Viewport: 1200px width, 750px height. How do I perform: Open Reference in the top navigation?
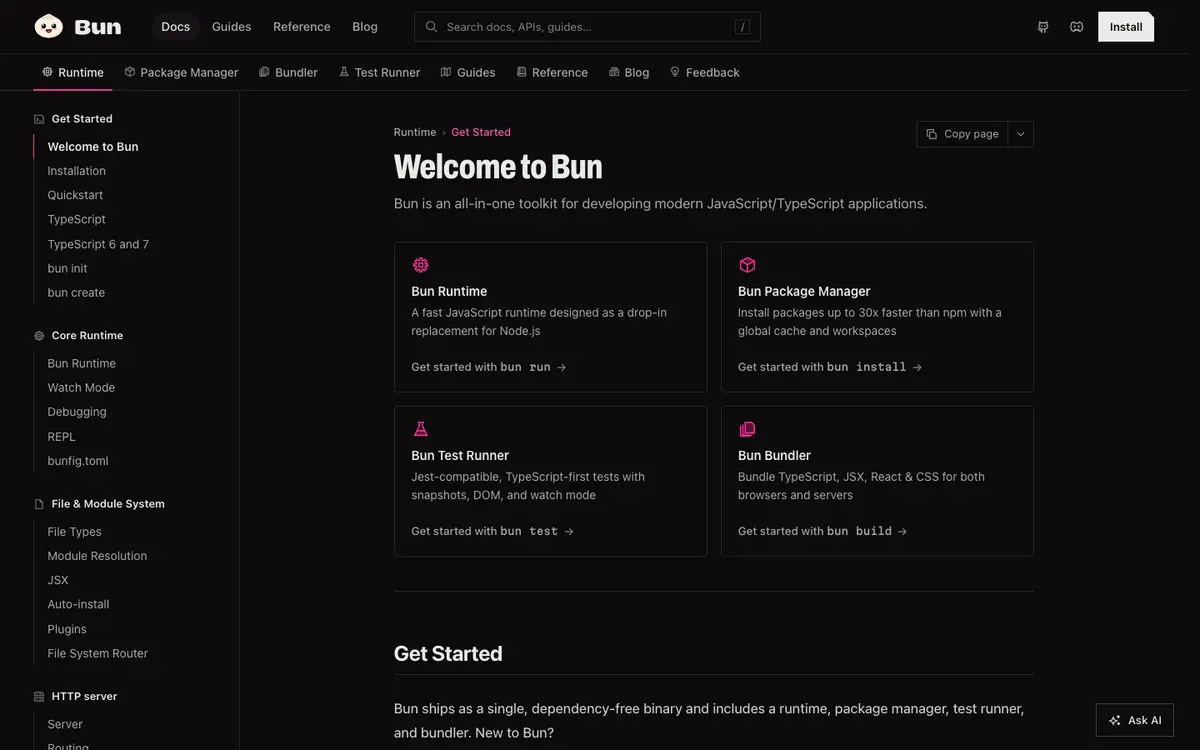[302, 27]
